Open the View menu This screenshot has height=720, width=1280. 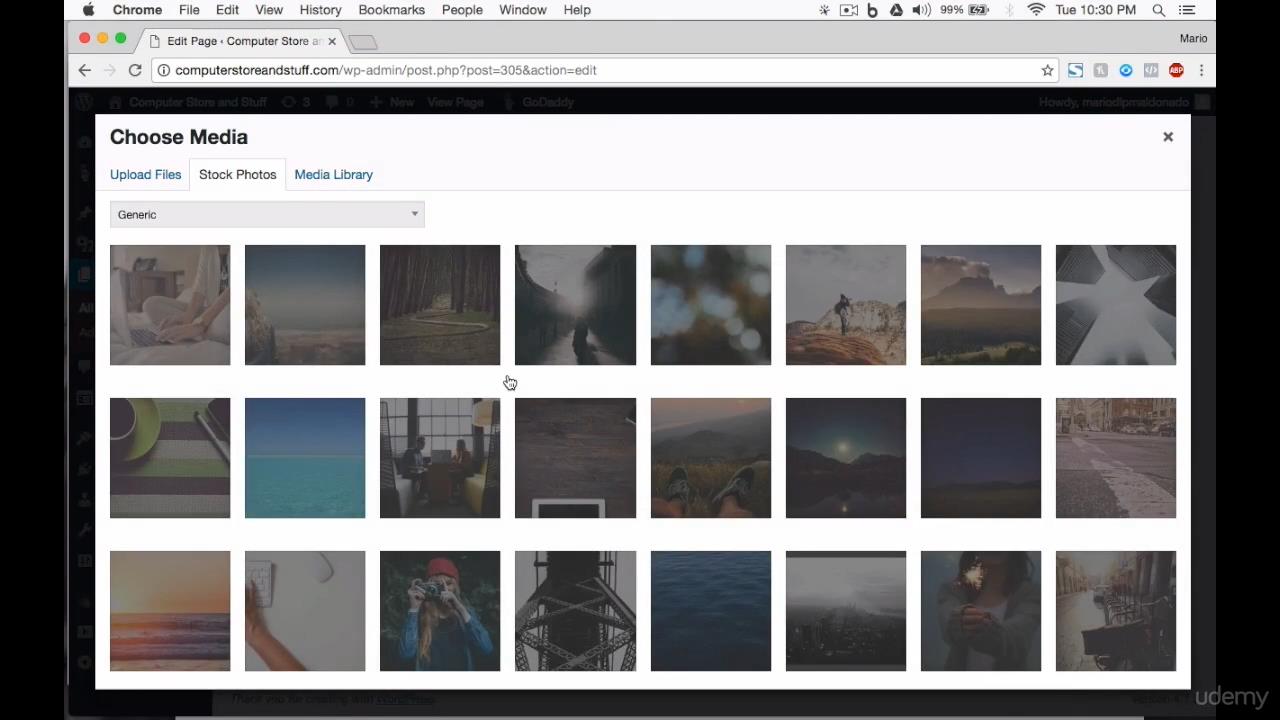click(269, 10)
